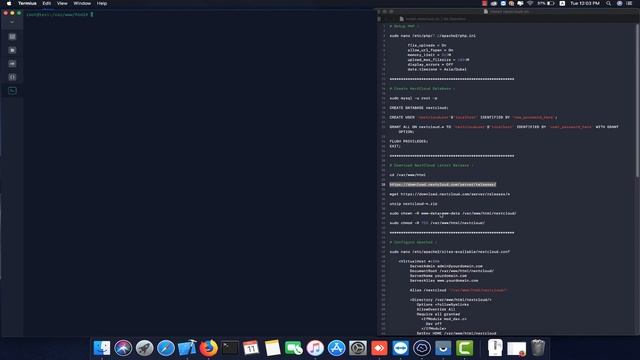Launch TeamViewer from the dock
The height and width of the screenshot is (360, 640).
pyautogui.click(x=400, y=348)
